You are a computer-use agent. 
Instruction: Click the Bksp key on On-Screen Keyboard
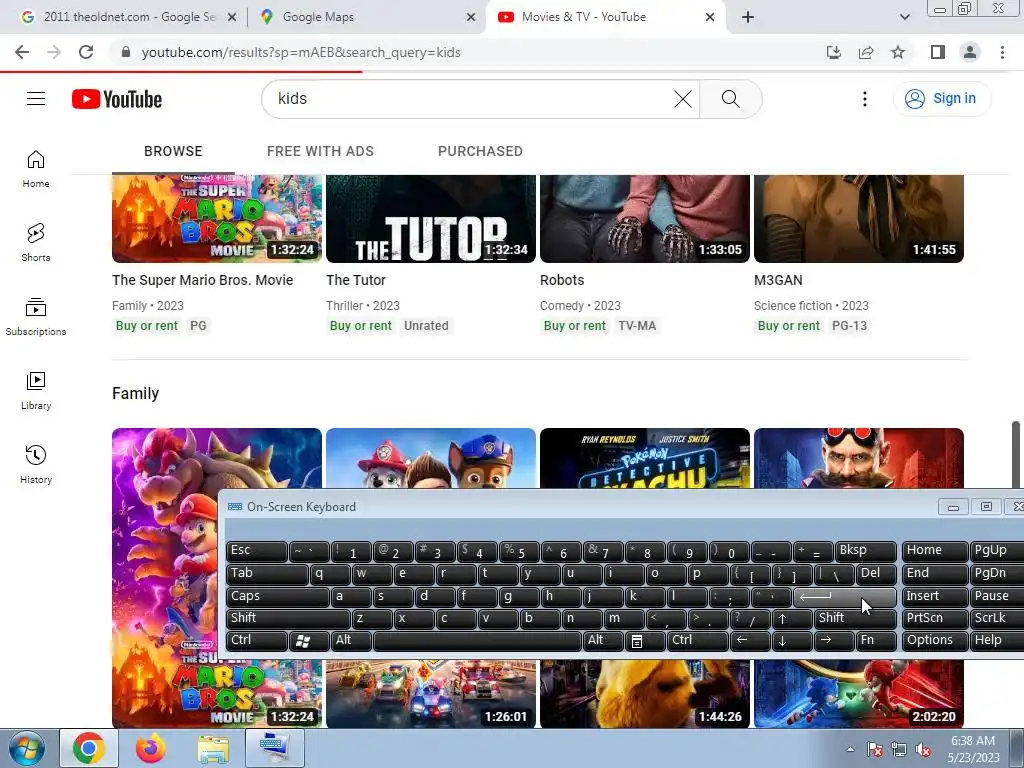click(865, 551)
